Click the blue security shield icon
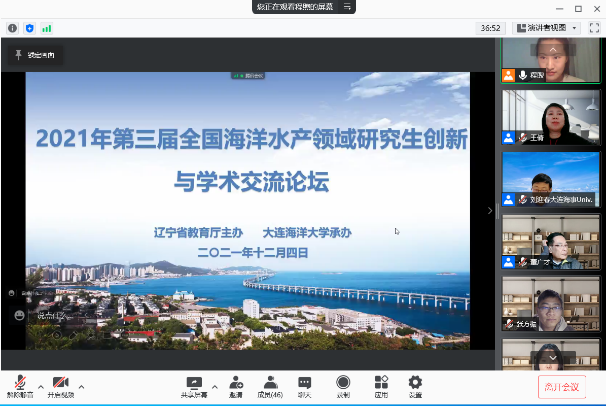This screenshot has width=606, height=406. click(x=30, y=28)
